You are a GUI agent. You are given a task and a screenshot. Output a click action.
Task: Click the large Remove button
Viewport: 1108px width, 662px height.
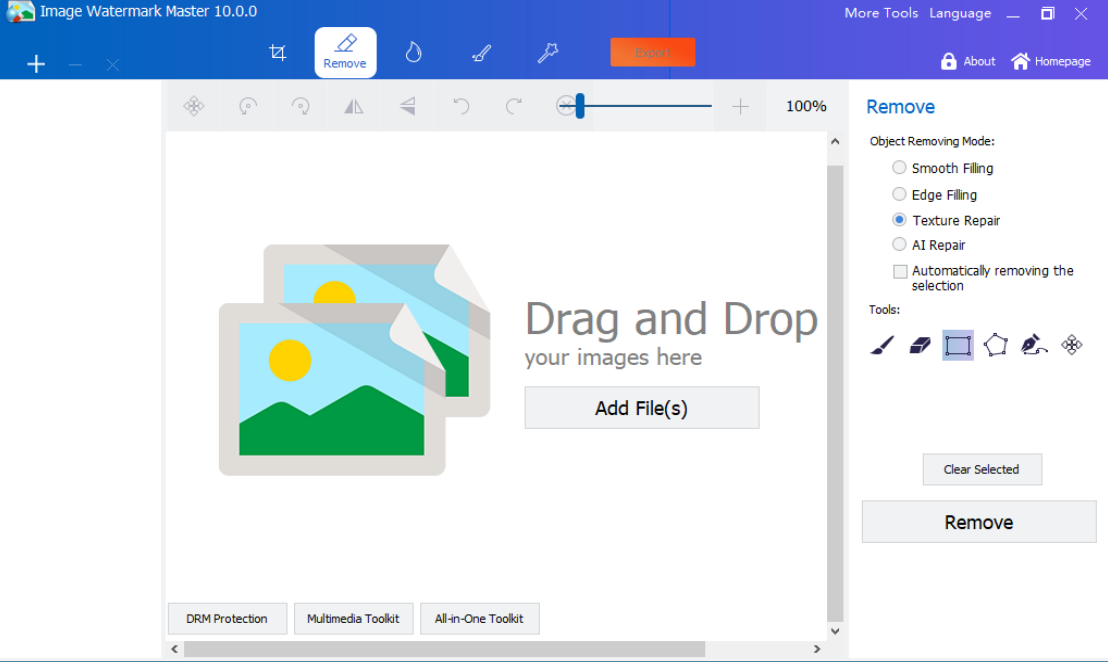click(979, 522)
